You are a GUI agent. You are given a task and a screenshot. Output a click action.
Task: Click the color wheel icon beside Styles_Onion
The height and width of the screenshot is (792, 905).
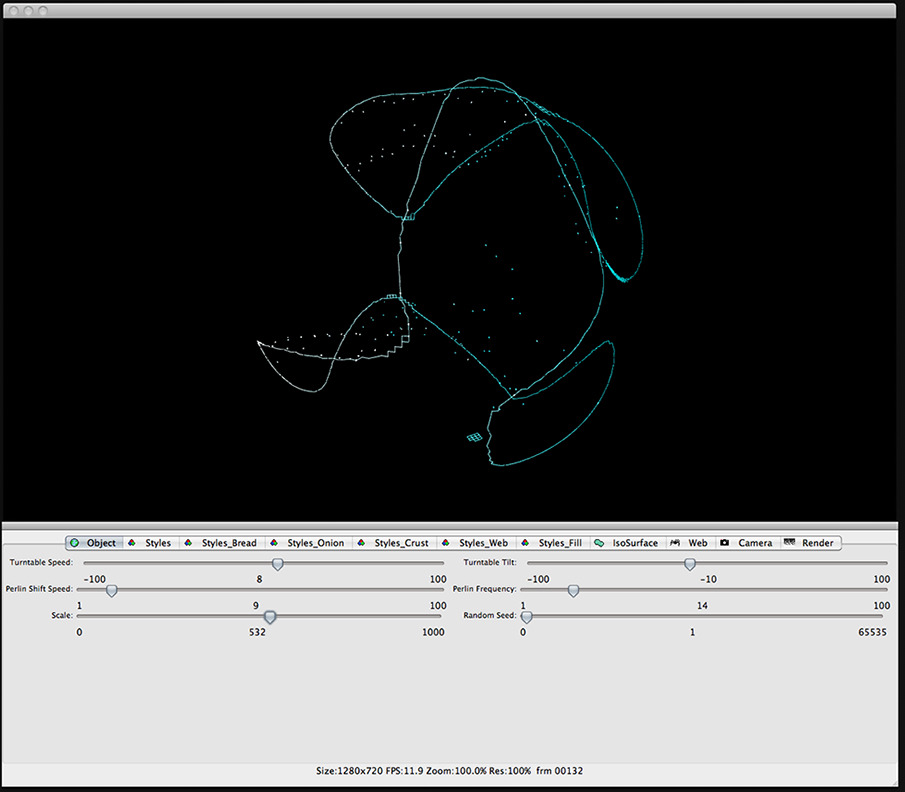(x=275, y=543)
